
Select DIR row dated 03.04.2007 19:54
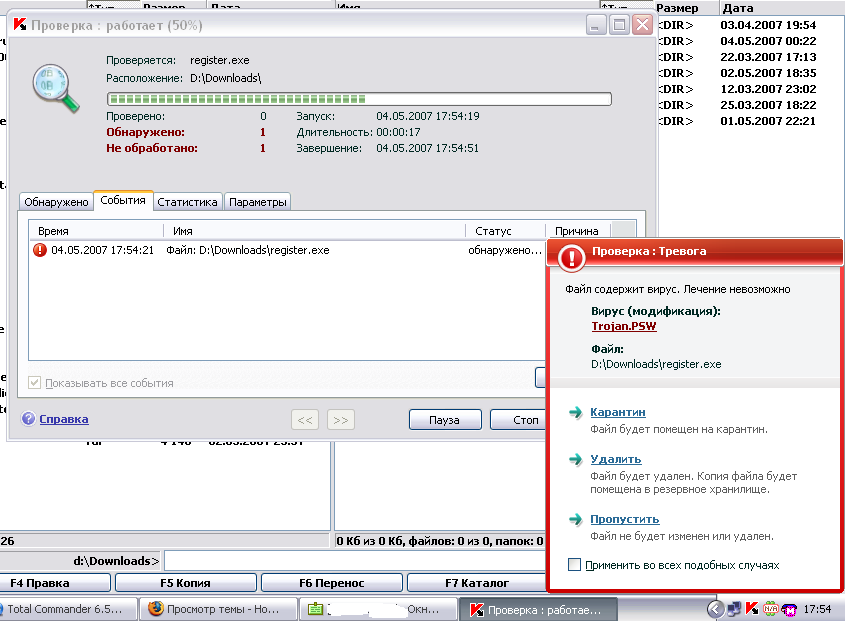(x=749, y=25)
